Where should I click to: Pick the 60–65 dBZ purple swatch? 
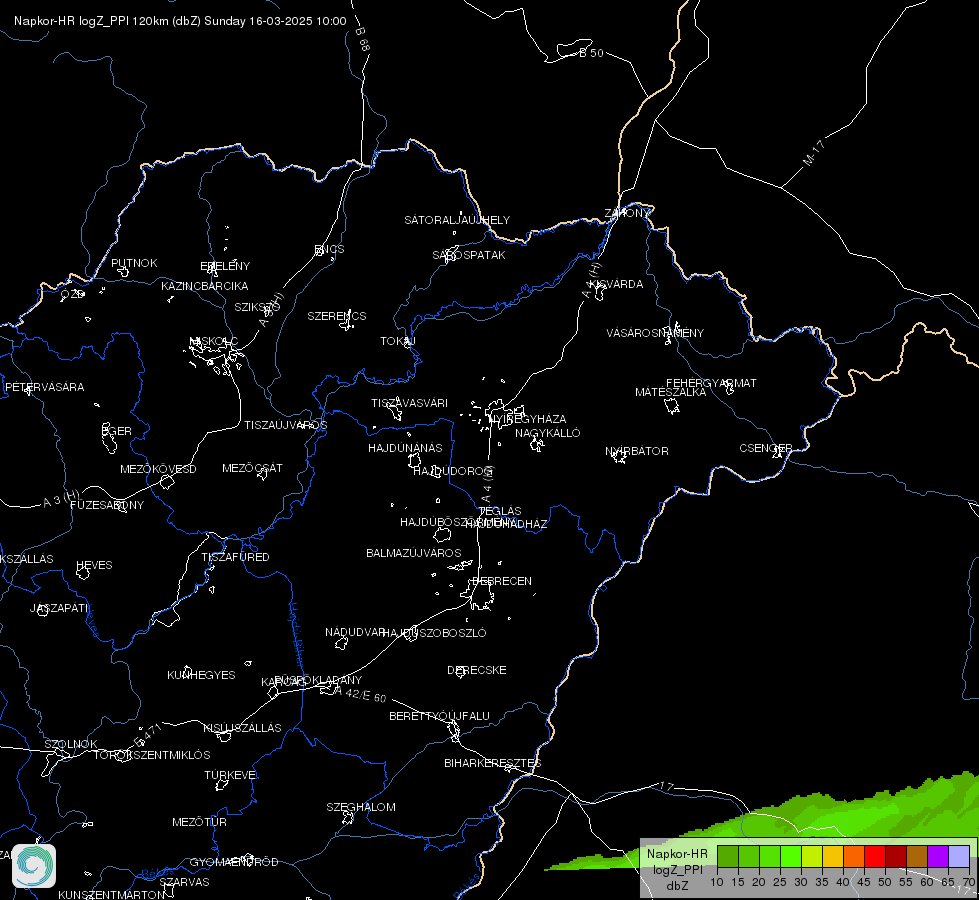pos(938,856)
